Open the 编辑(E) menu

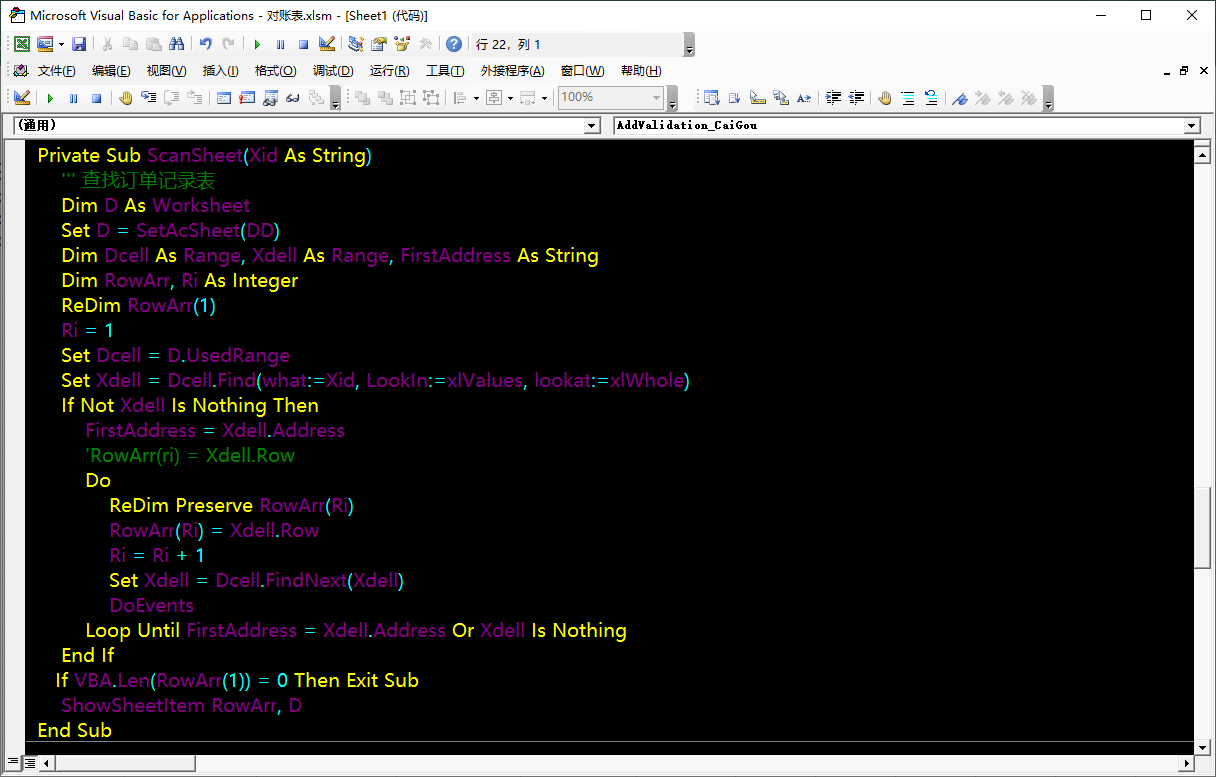pos(111,71)
